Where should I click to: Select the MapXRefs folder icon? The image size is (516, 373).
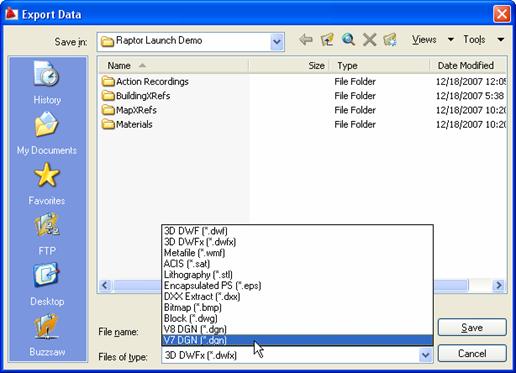pyautogui.click(x=108, y=110)
